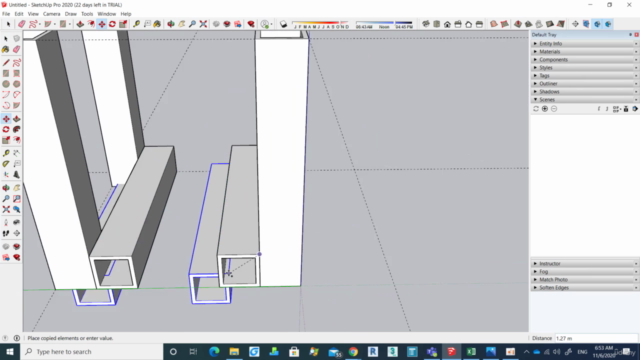Open File Explorer from taskbar
640x360 pixels.
point(234,351)
